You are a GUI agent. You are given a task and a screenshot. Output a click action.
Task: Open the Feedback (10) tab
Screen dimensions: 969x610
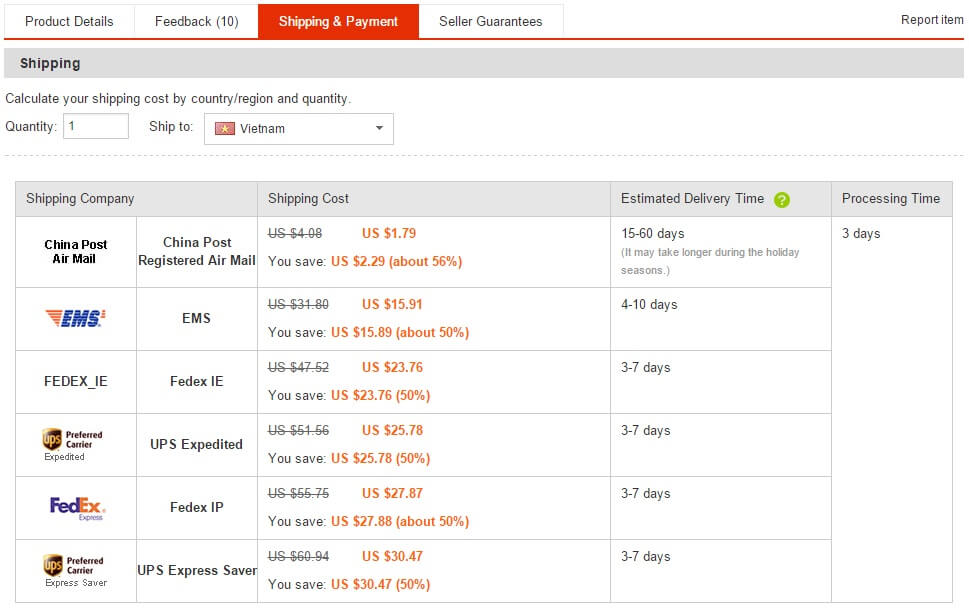[196, 21]
